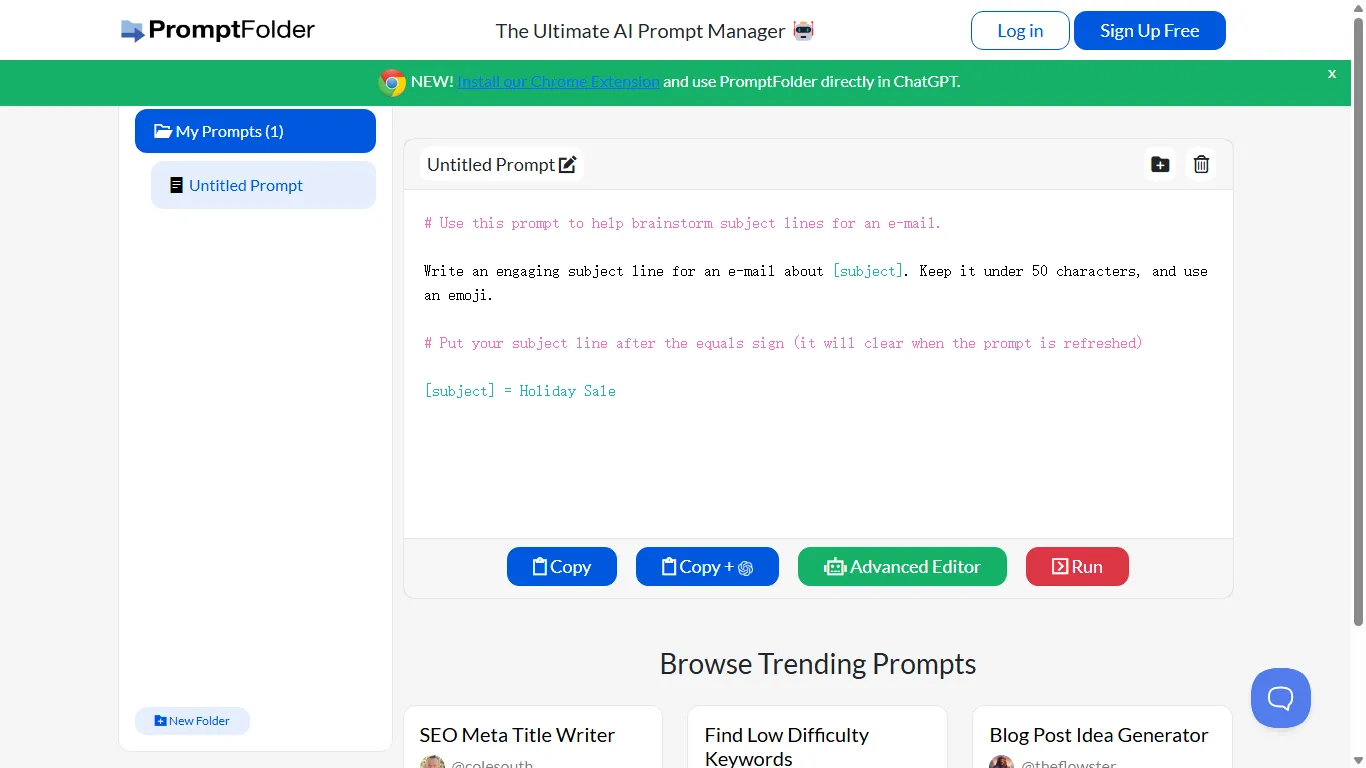Click the move-to-folder icon above the prompt
The width and height of the screenshot is (1366, 768).
click(1160, 164)
